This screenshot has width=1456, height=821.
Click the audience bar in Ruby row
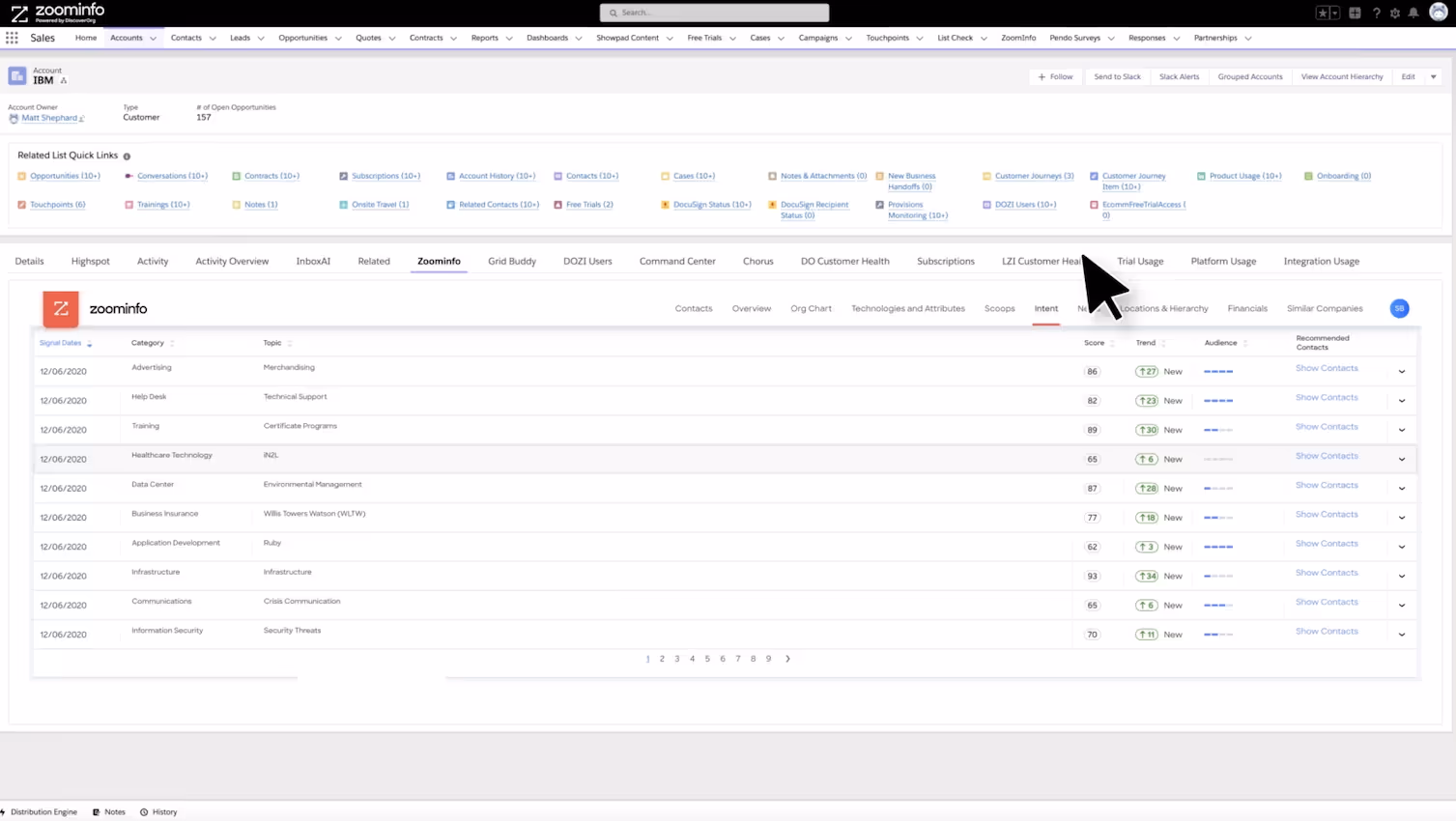1218,547
